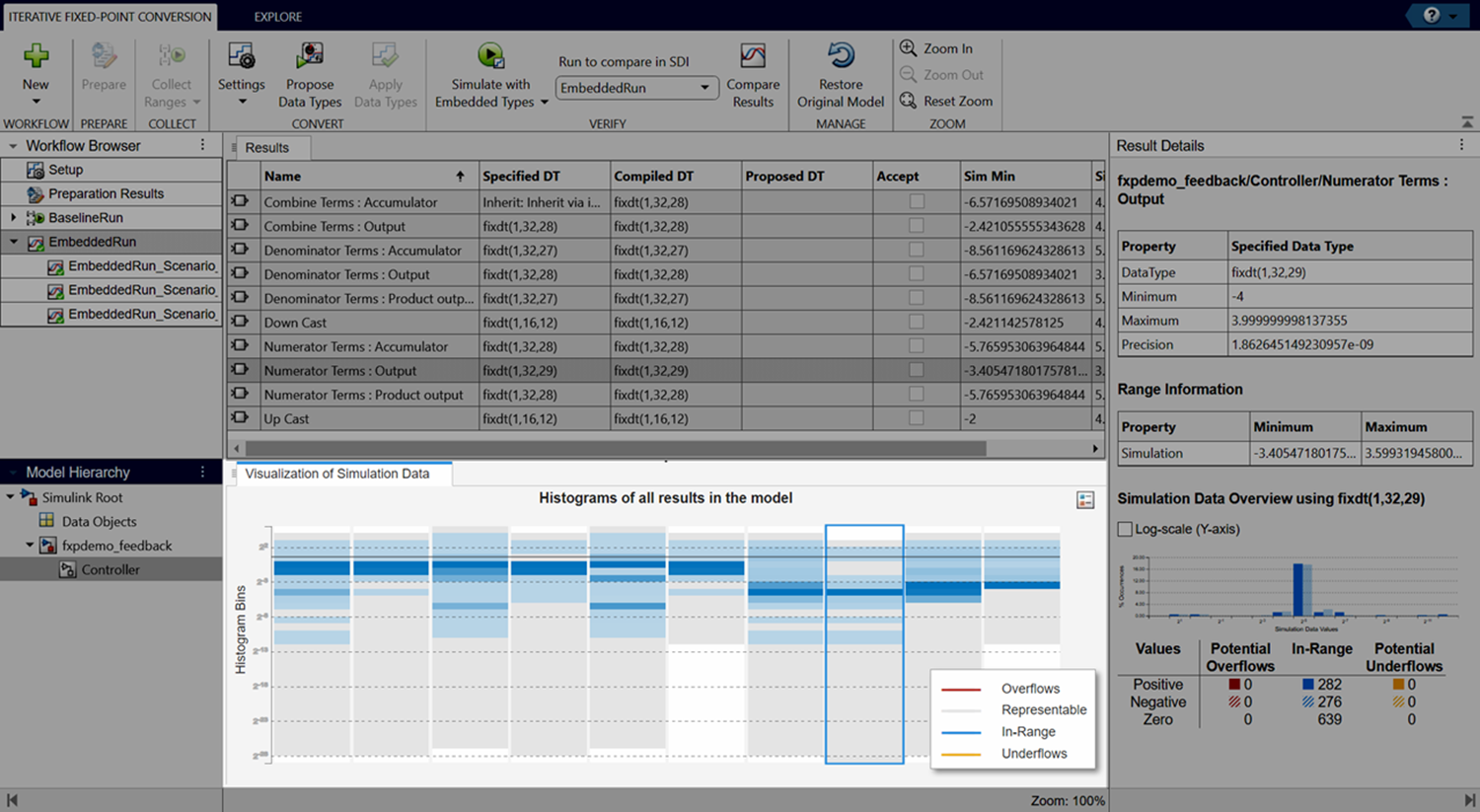Screen dimensions: 1480x812
Task: Toggle the histogram legend icon
Action: (1085, 500)
